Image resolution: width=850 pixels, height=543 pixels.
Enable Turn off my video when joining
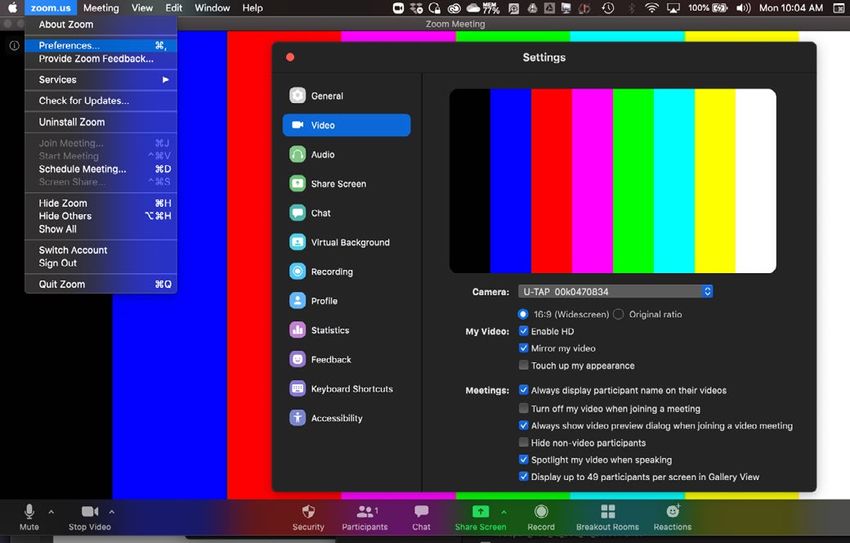[x=524, y=408]
